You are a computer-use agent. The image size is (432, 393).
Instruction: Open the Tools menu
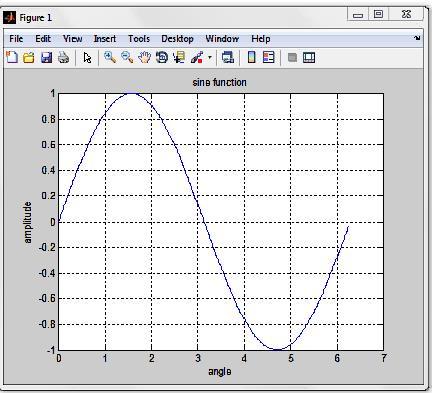[x=139, y=39]
